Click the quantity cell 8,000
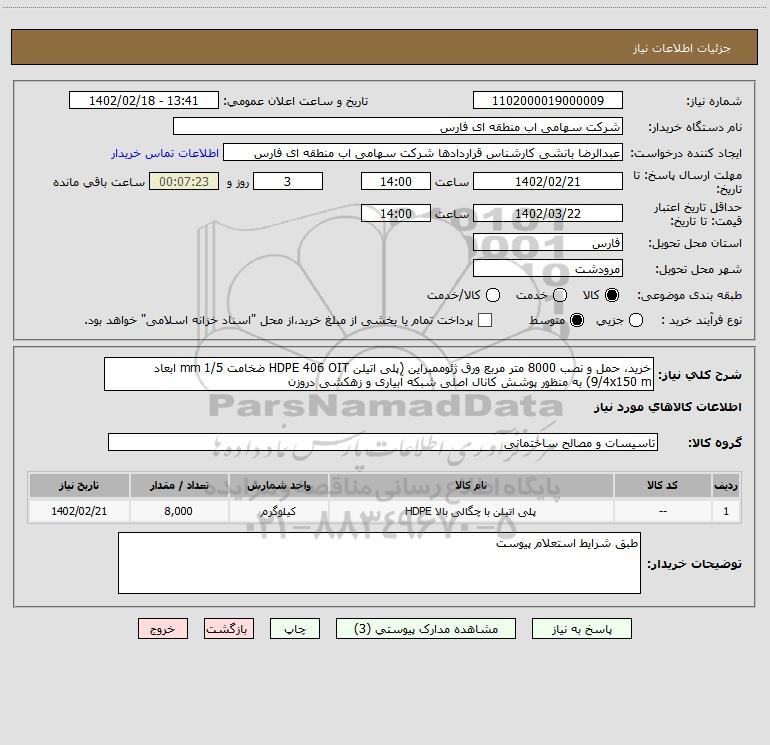 179,511
